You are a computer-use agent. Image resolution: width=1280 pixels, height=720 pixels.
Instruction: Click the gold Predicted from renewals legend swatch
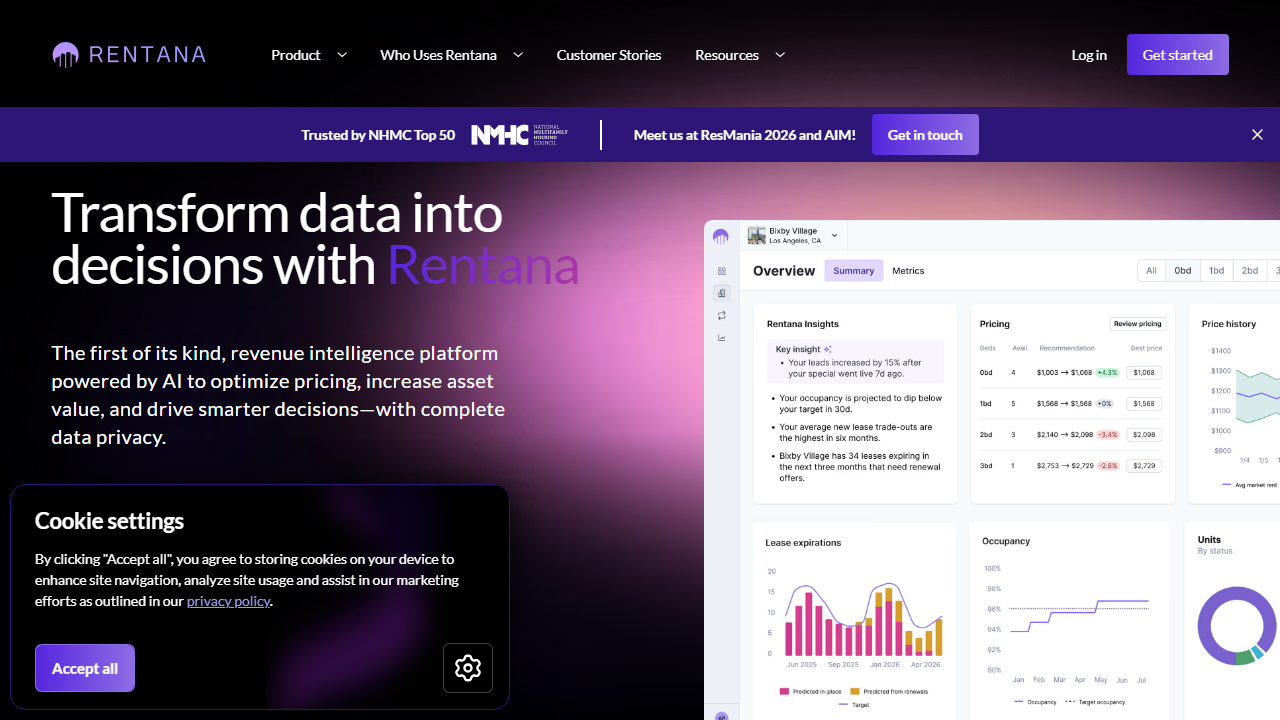coord(854,691)
